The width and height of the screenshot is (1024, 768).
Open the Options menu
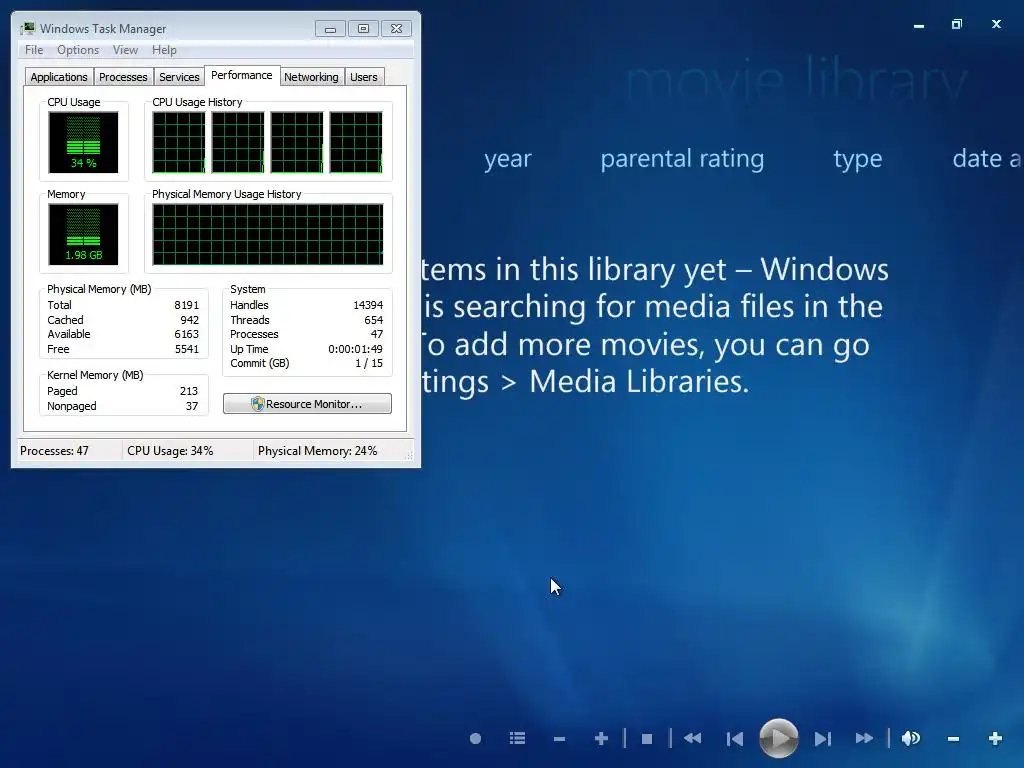[x=78, y=50]
